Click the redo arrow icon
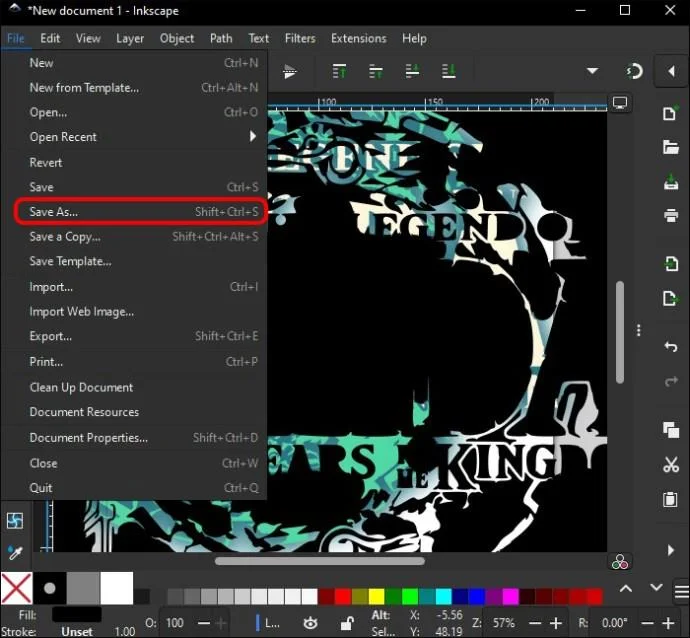690x638 pixels. pos(671,381)
